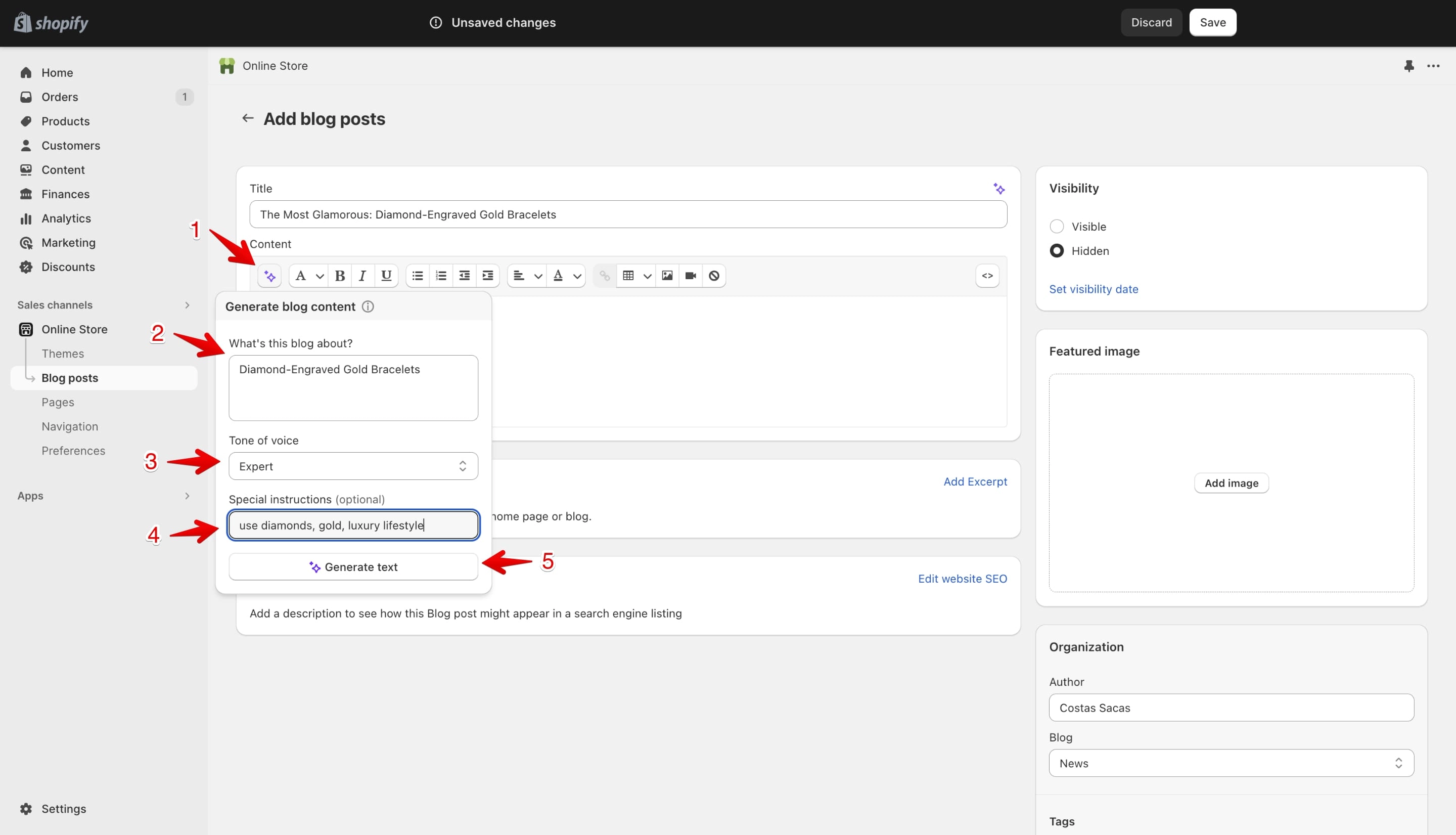Open the three-dot more actions menu
This screenshot has width=1456, height=835.
point(1433,66)
